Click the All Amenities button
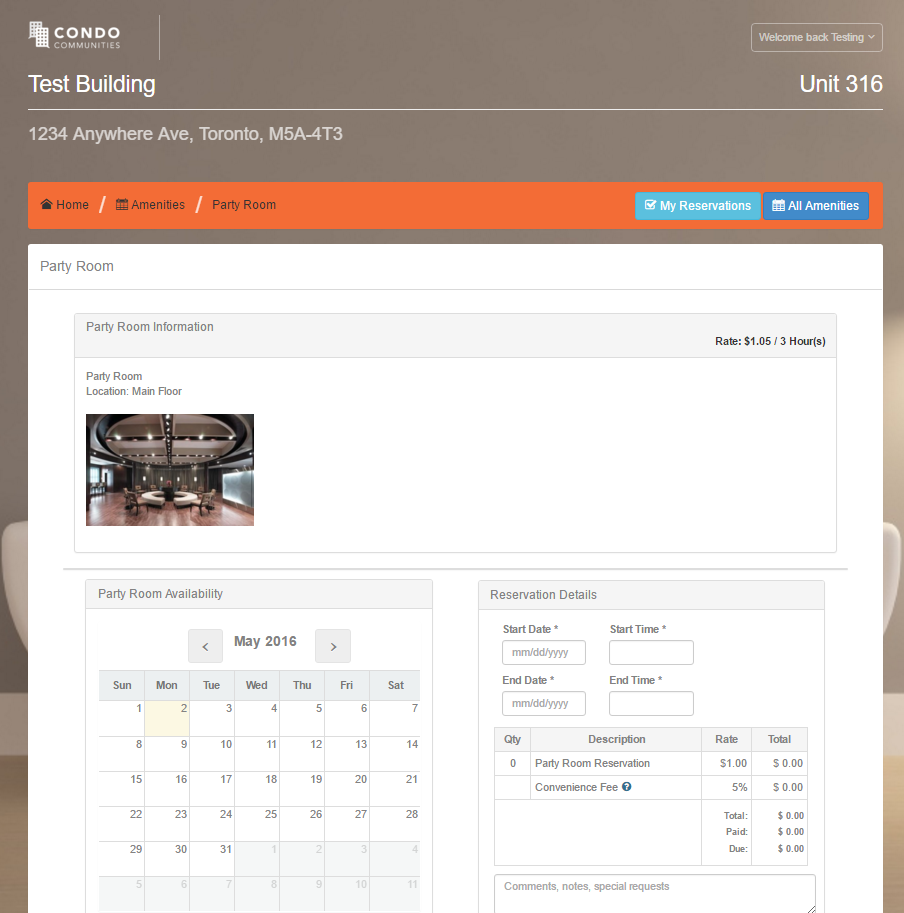 coord(816,206)
